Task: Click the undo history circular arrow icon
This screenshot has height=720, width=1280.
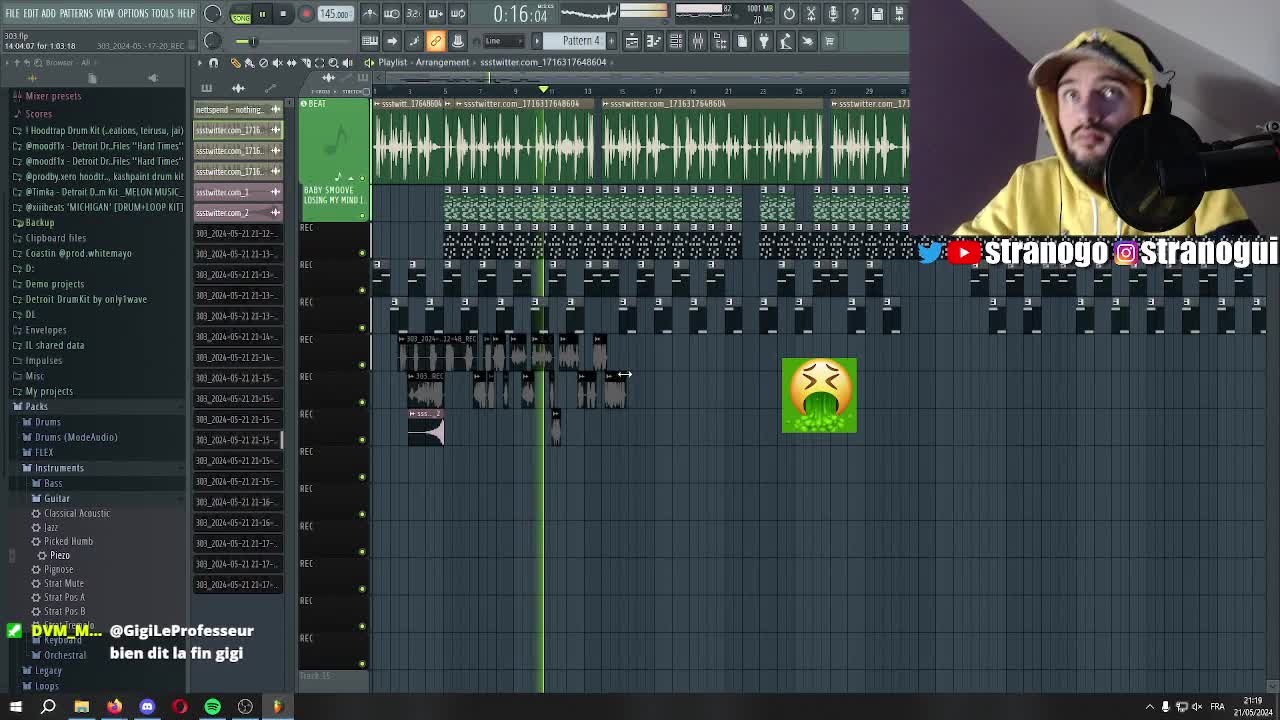Action: click(789, 14)
